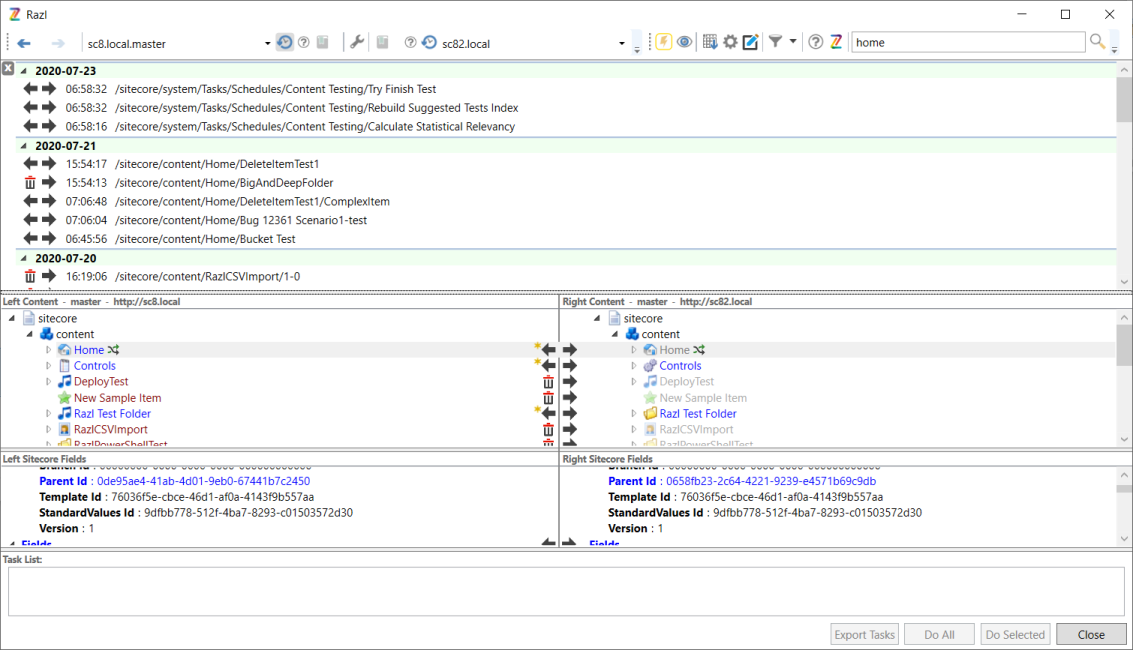
Task: Open the filter dropdown arrow
Action: [793, 41]
